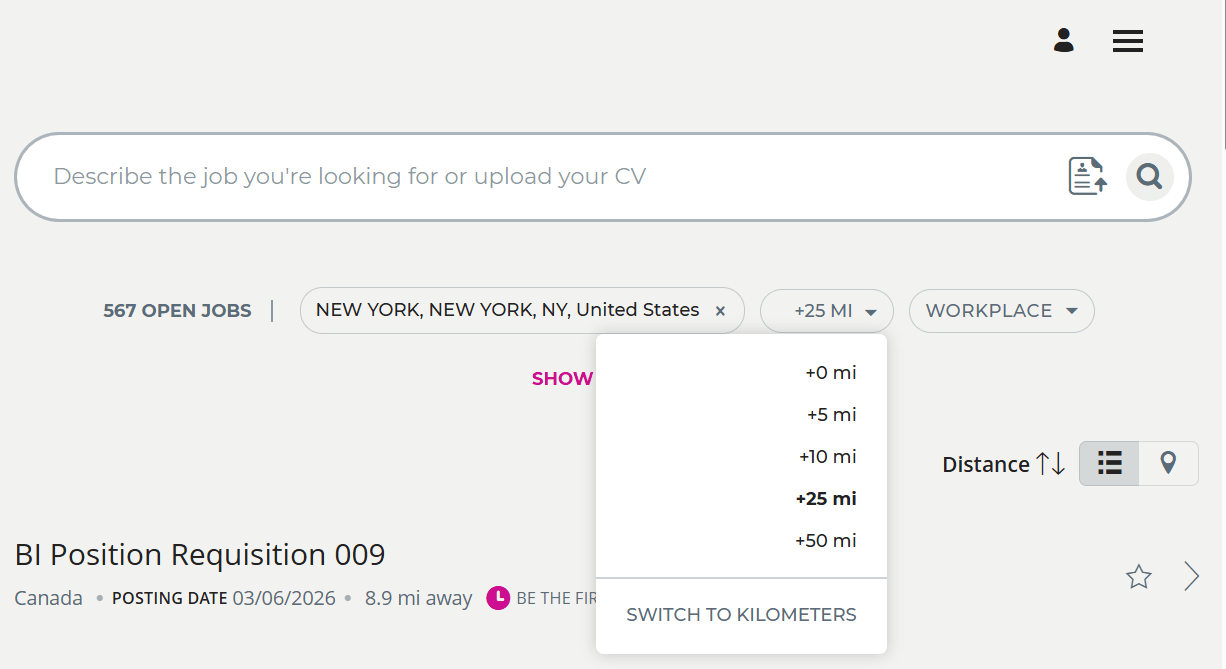
Task: Remove the New York location filter
Action: tap(720, 311)
